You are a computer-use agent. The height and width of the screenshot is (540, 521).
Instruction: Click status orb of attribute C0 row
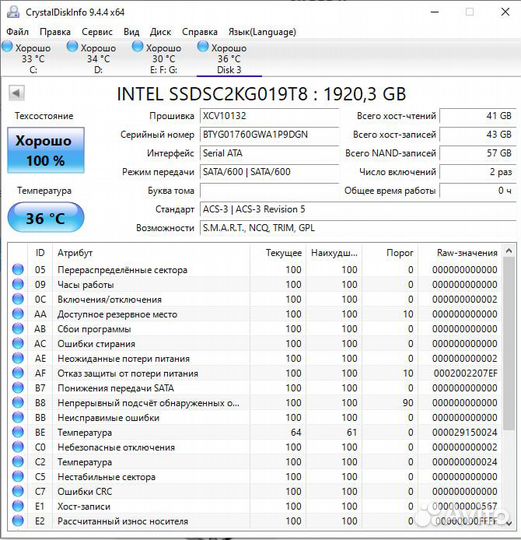click(x=18, y=447)
